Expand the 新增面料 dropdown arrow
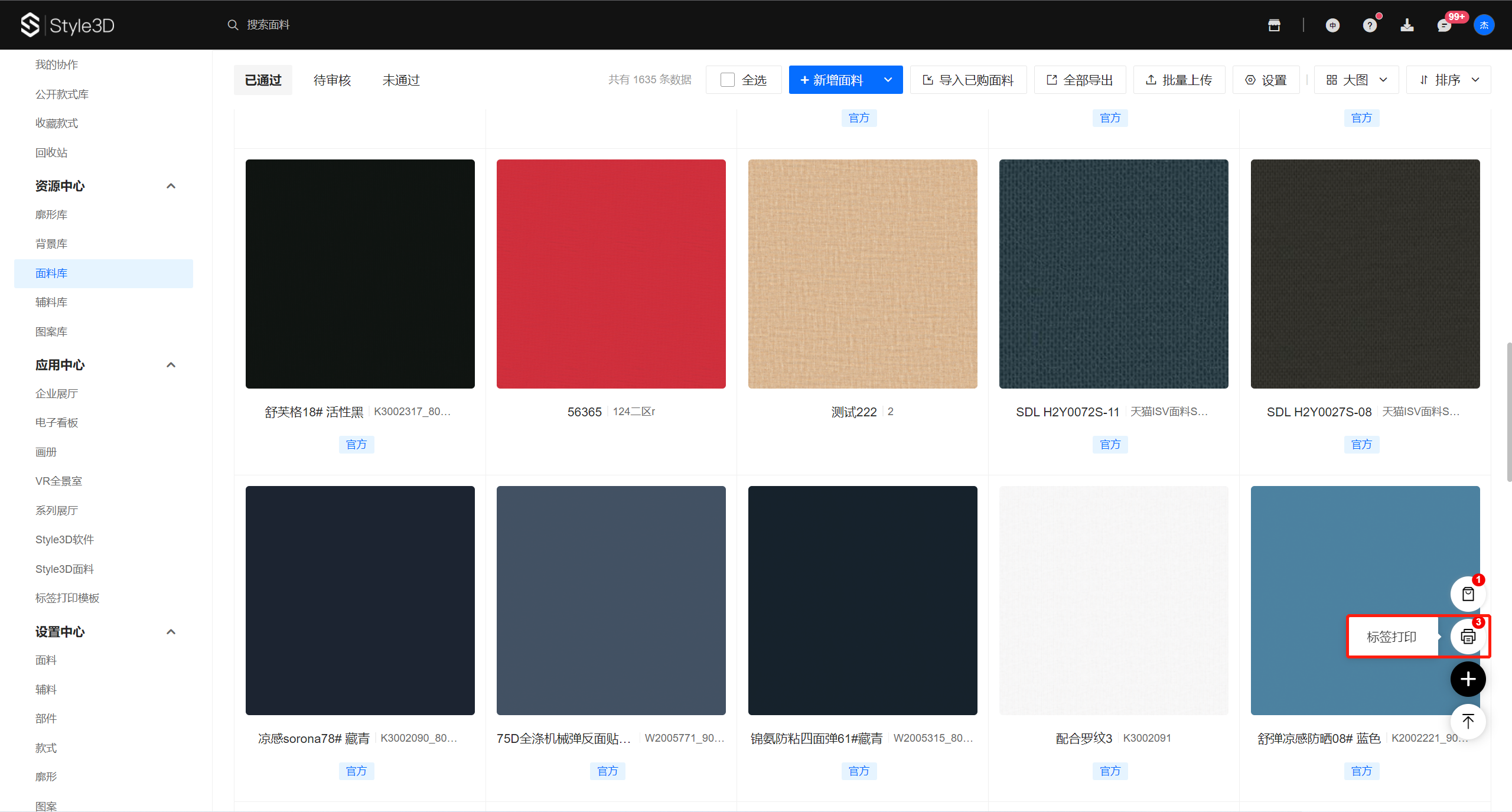 tap(888, 80)
